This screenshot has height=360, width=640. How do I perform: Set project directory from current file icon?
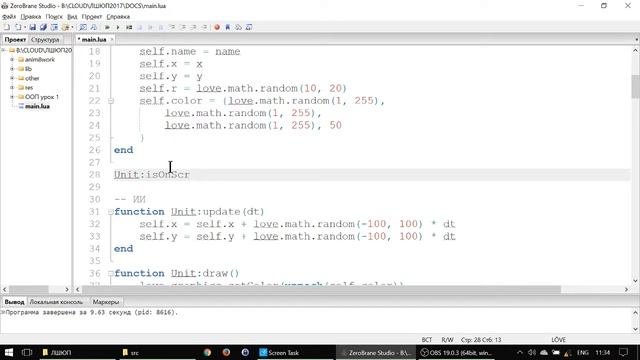tap(54, 27)
